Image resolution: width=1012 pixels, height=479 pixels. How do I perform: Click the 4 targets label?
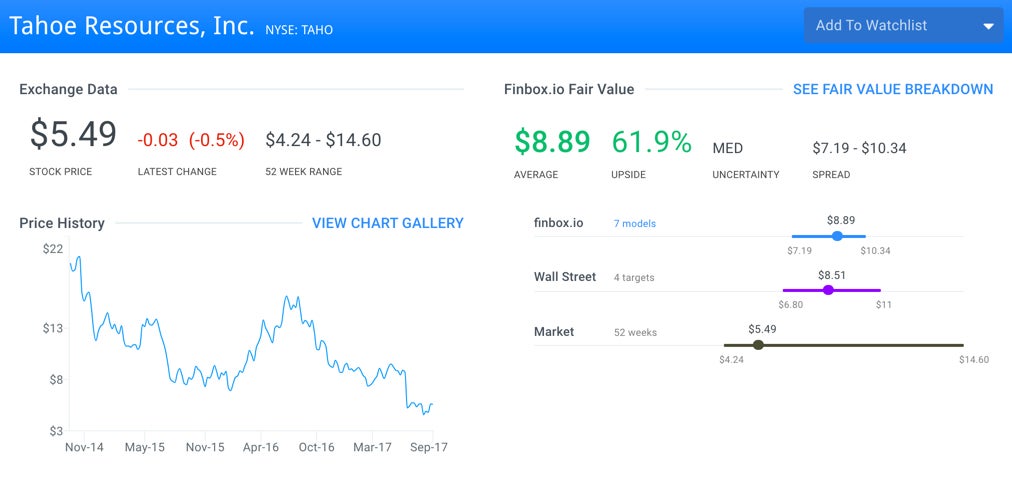(634, 278)
